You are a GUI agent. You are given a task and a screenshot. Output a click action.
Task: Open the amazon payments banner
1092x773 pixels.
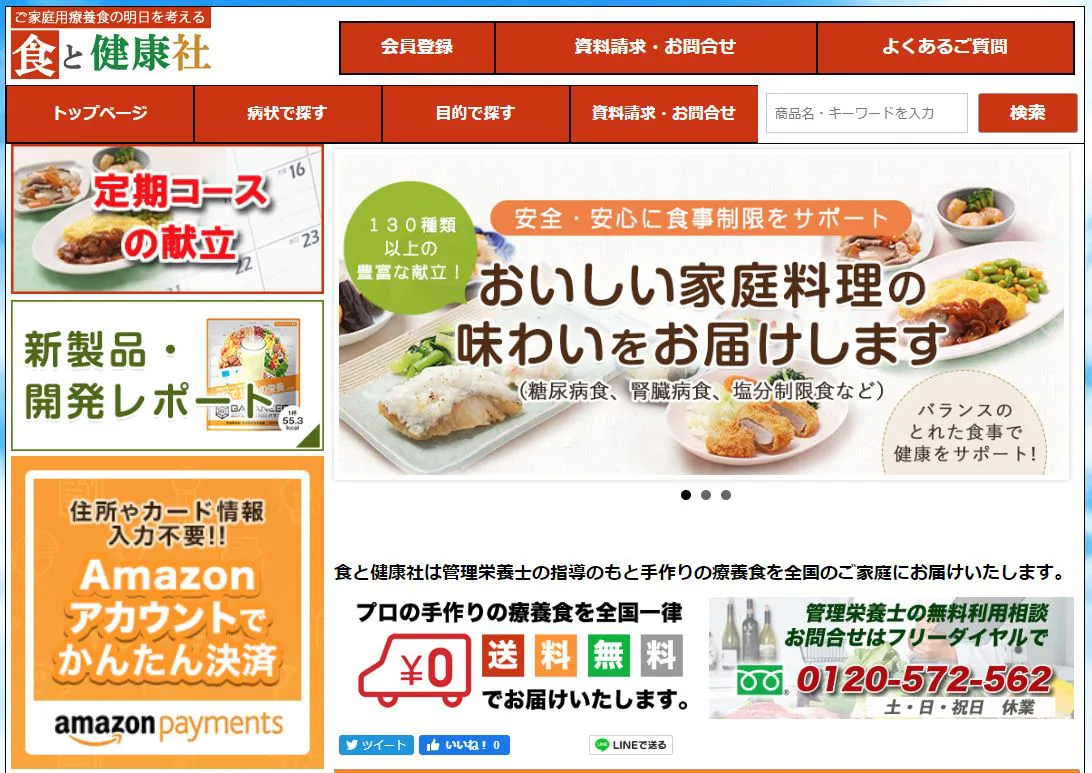167,613
